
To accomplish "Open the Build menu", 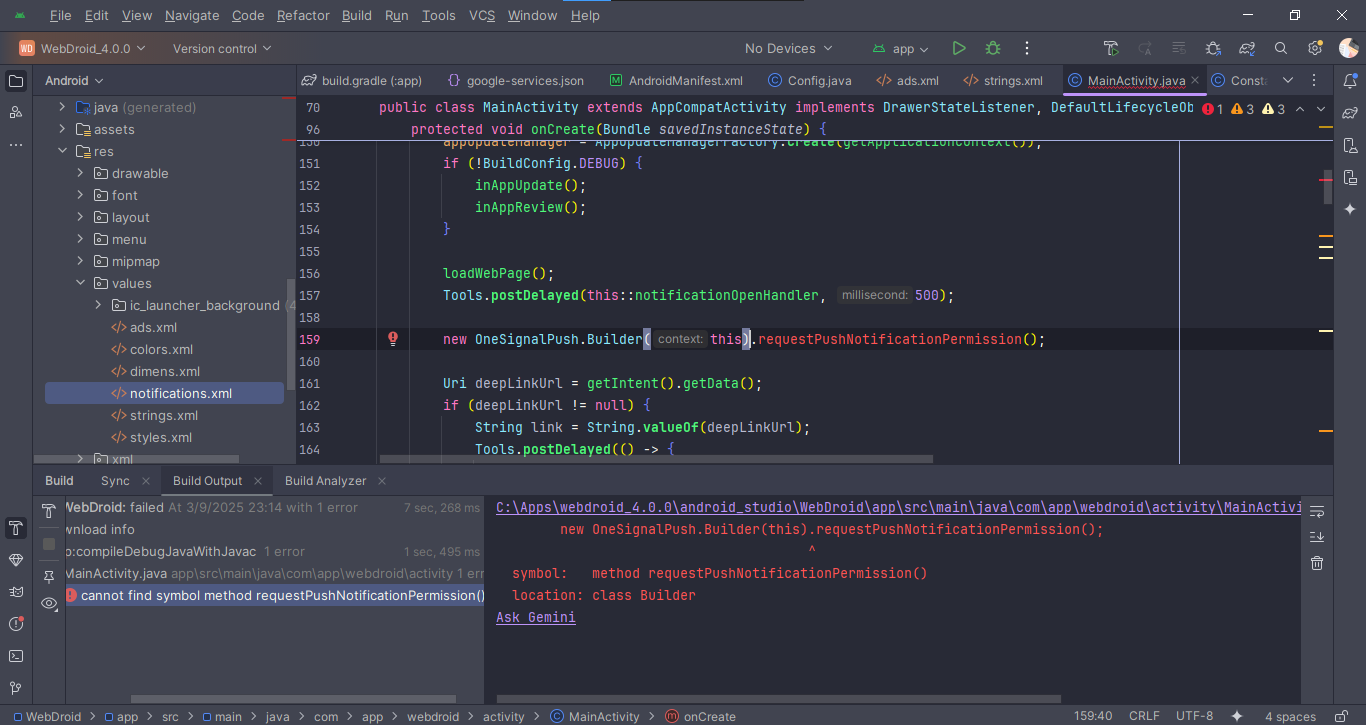I will 357,15.
